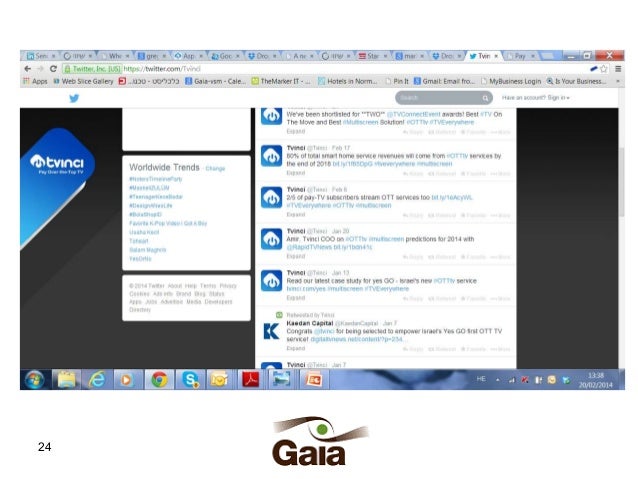Viewport: 638px width, 479px height.
Task: Open the 'Have an account? Sign in' dropdown
Action: [535, 98]
